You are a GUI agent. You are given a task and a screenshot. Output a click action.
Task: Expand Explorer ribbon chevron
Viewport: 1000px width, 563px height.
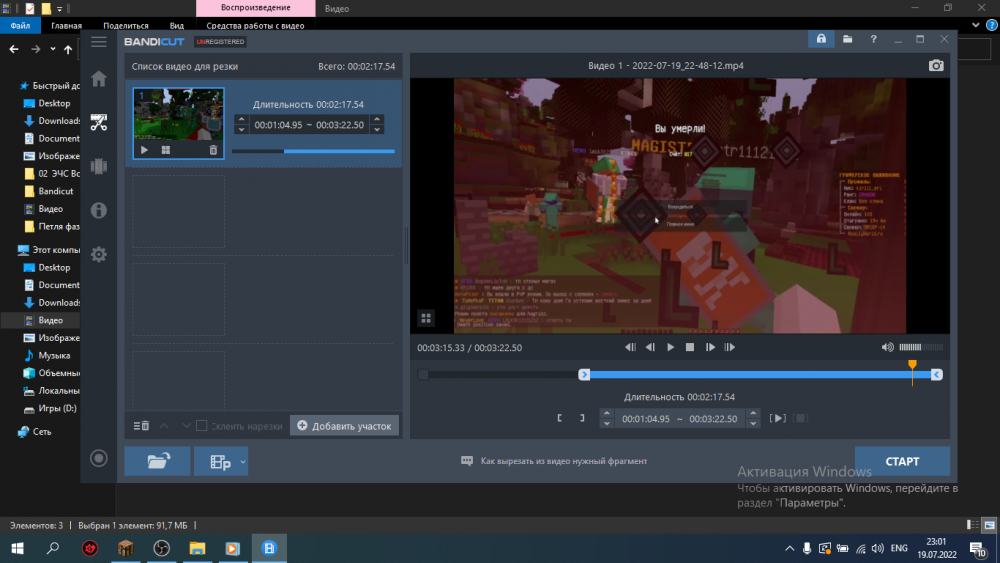pyautogui.click(x=975, y=26)
